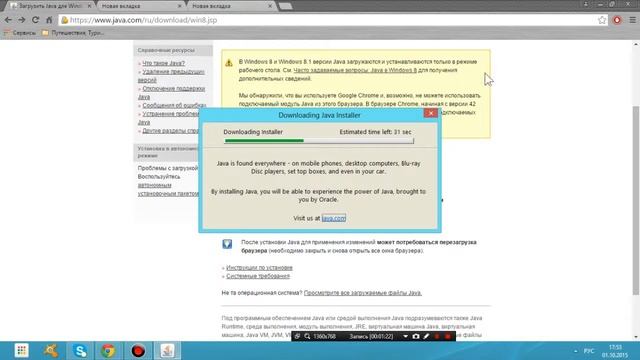Open 'Другие разделы справки' sidebar link
This screenshot has height=360, width=640.
170,131
